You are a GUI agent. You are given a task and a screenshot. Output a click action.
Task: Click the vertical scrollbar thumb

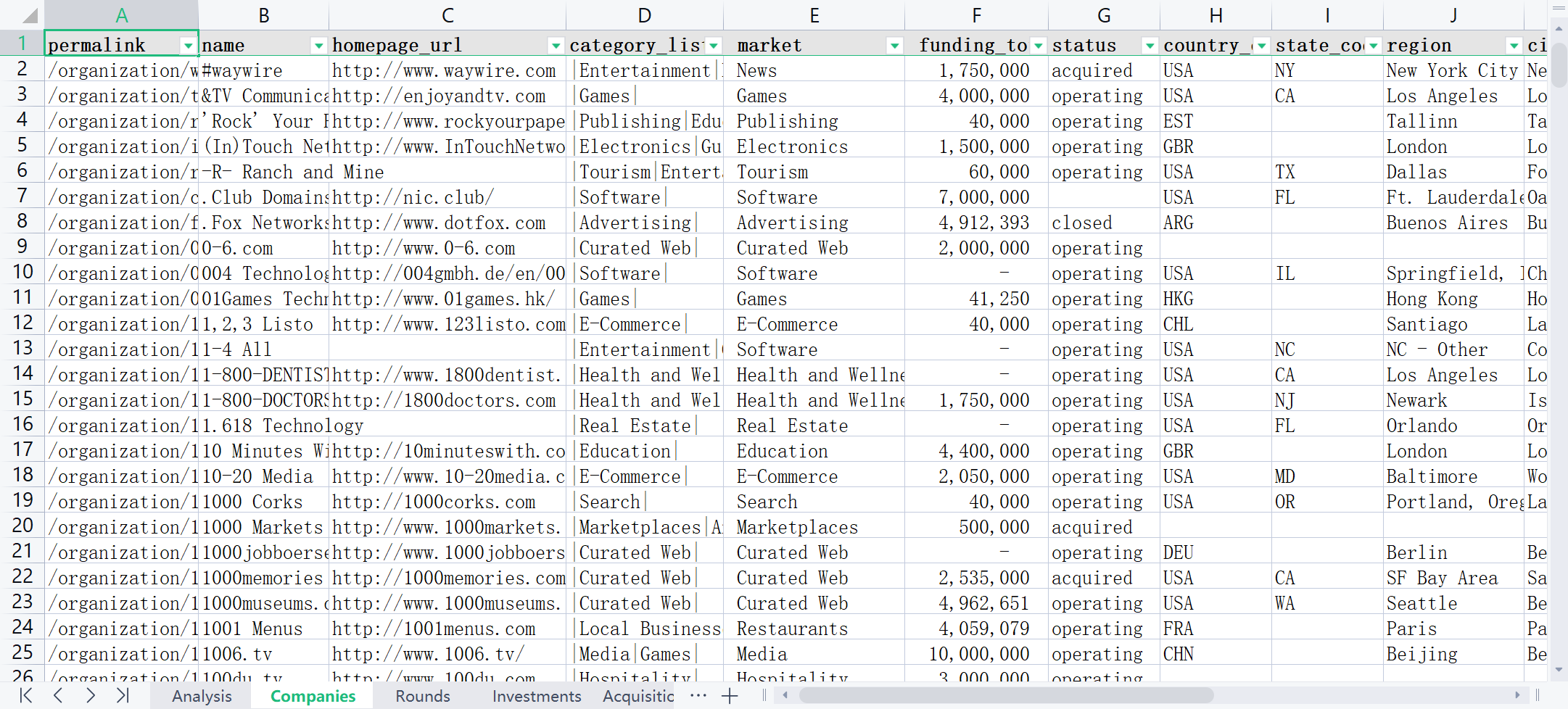click(1559, 65)
